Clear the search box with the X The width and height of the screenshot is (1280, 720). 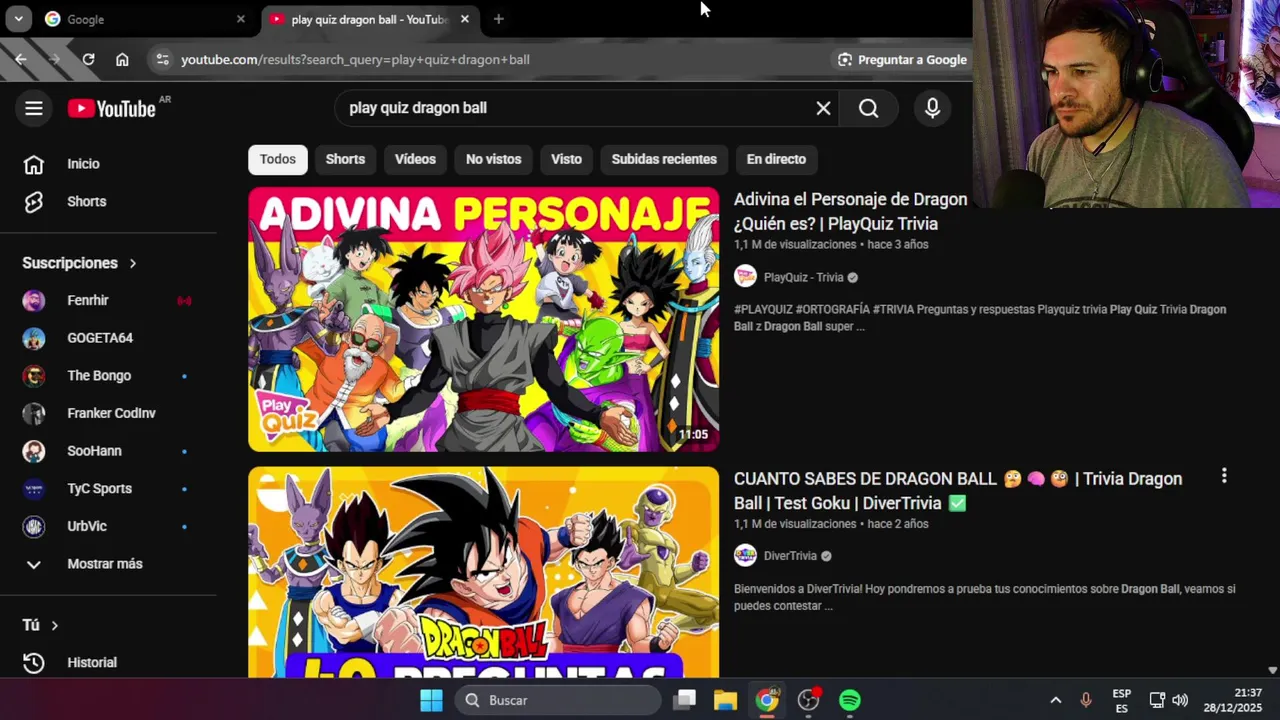point(823,108)
